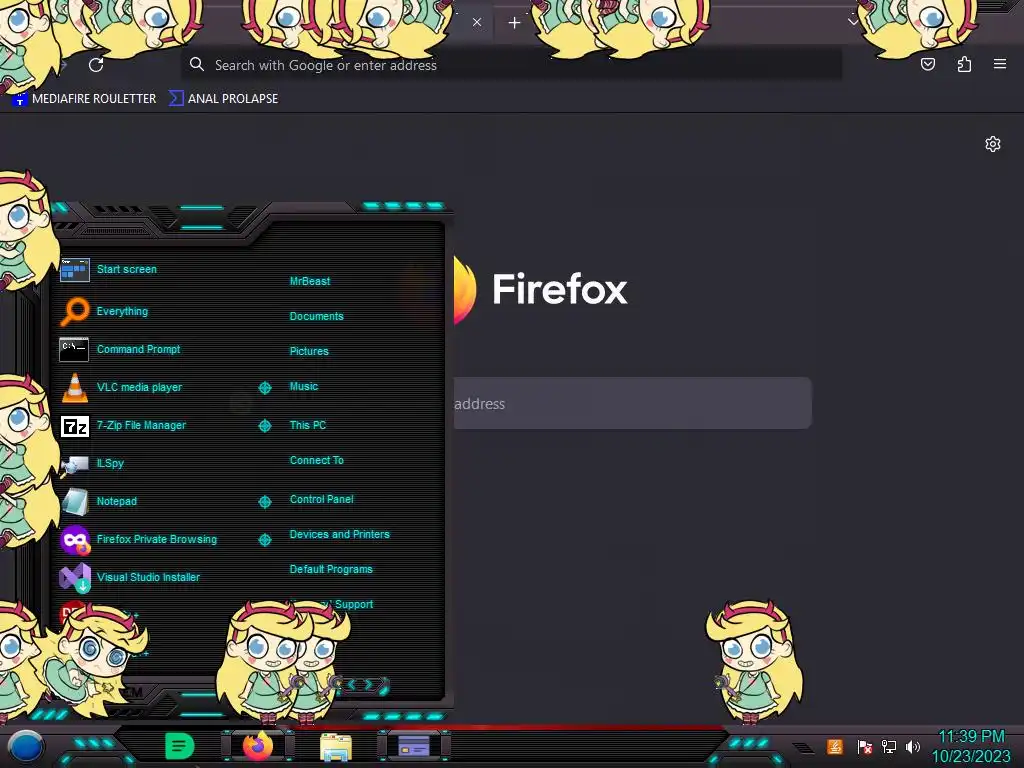Launch VLC media player
This screenshot has width=1024, height=768.
point(139,387)
